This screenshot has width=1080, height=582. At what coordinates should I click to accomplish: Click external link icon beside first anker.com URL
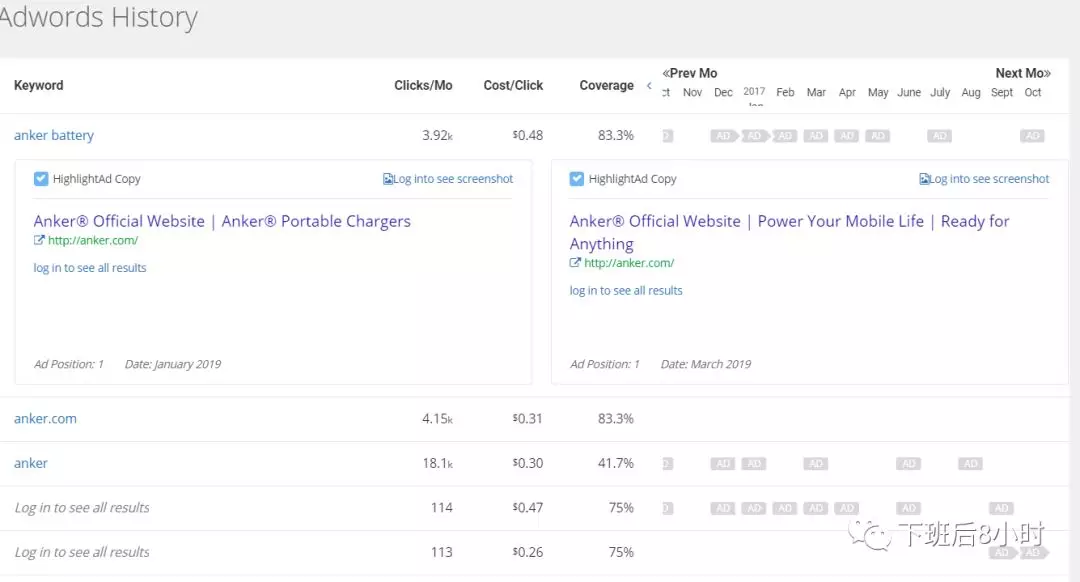pos(39,240)
